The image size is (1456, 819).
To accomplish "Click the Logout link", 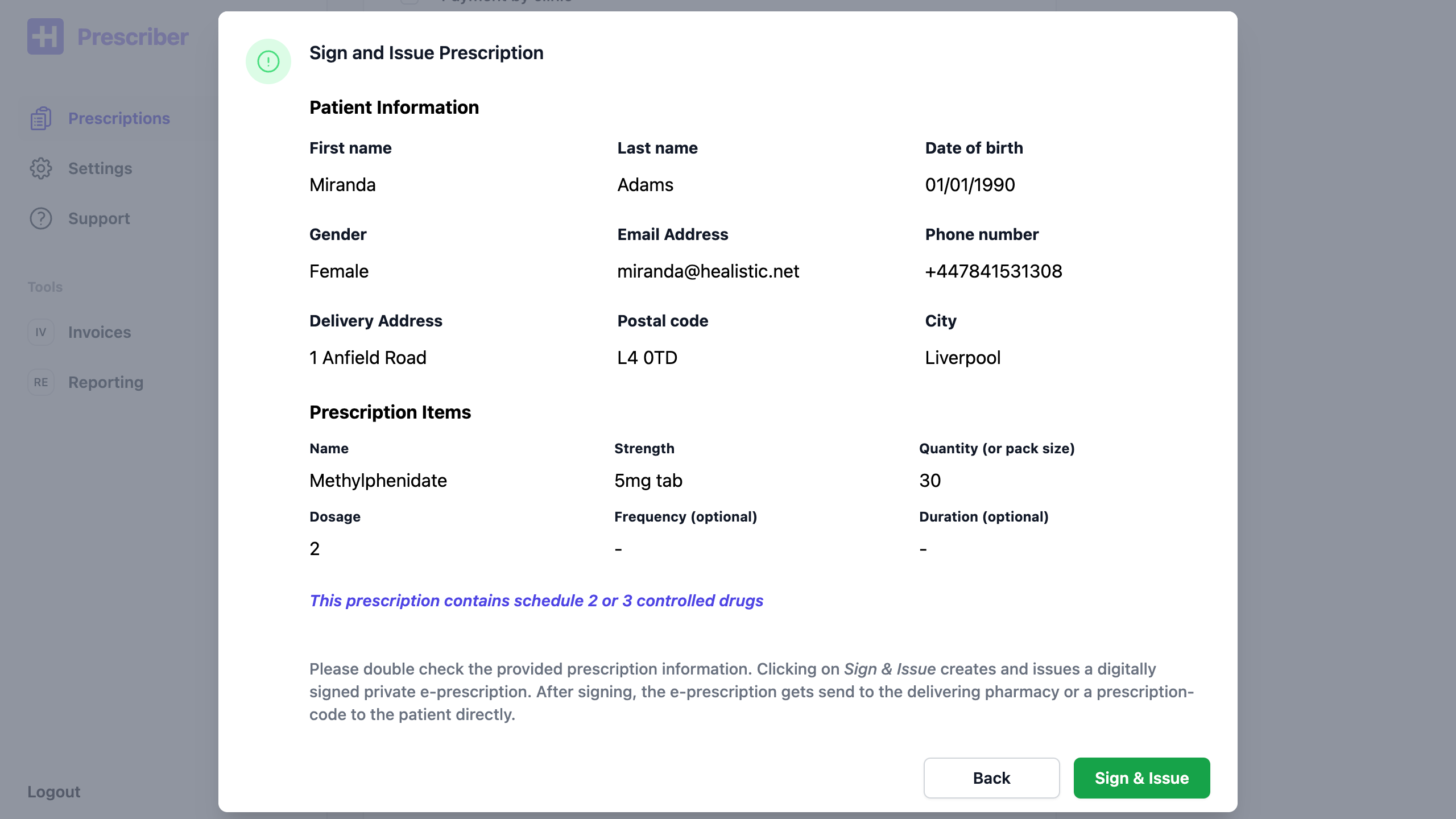I will coord(54,792).
